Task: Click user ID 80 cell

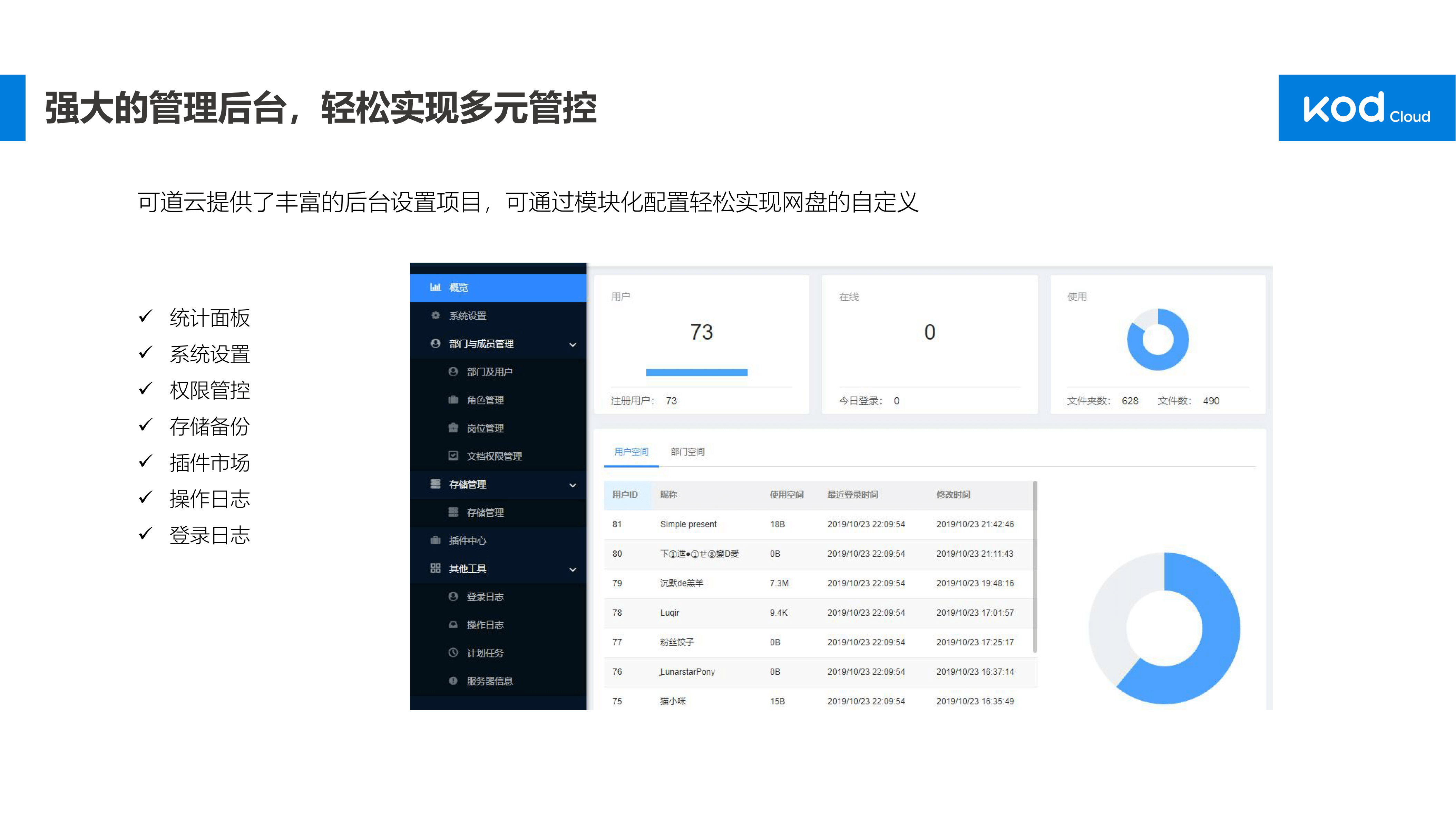Action: (617, 554)
